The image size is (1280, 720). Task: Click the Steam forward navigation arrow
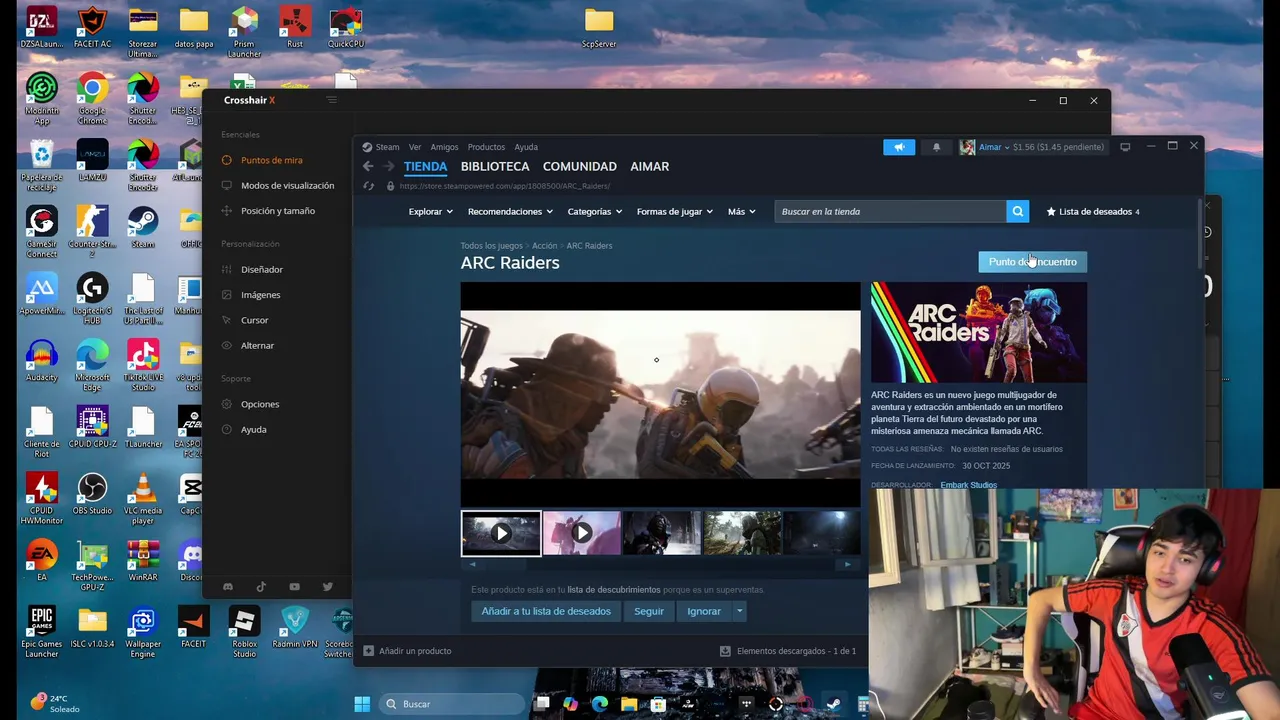click(388, 167)
